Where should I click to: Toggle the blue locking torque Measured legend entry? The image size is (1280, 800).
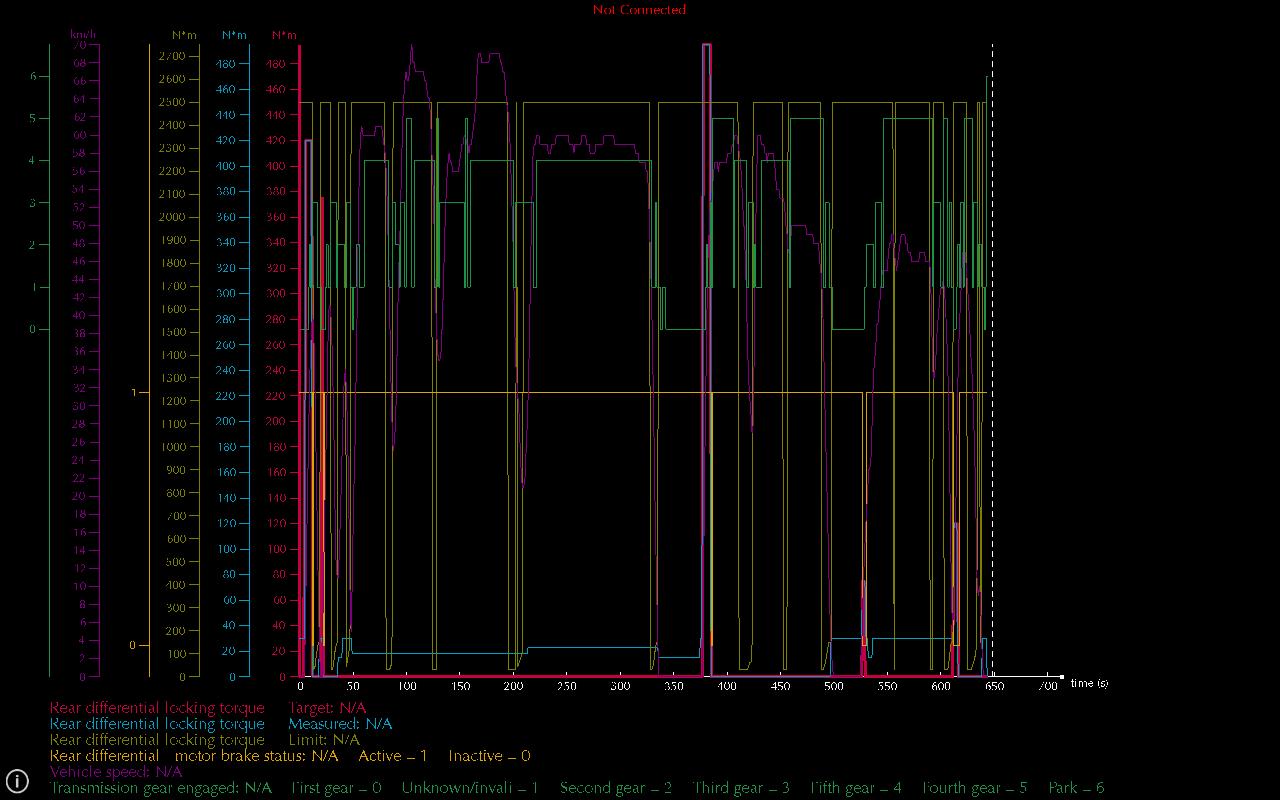(220, 724)
